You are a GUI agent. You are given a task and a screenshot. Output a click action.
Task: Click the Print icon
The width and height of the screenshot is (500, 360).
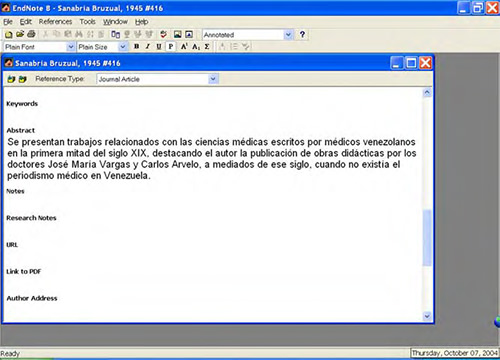coord(31,34)
